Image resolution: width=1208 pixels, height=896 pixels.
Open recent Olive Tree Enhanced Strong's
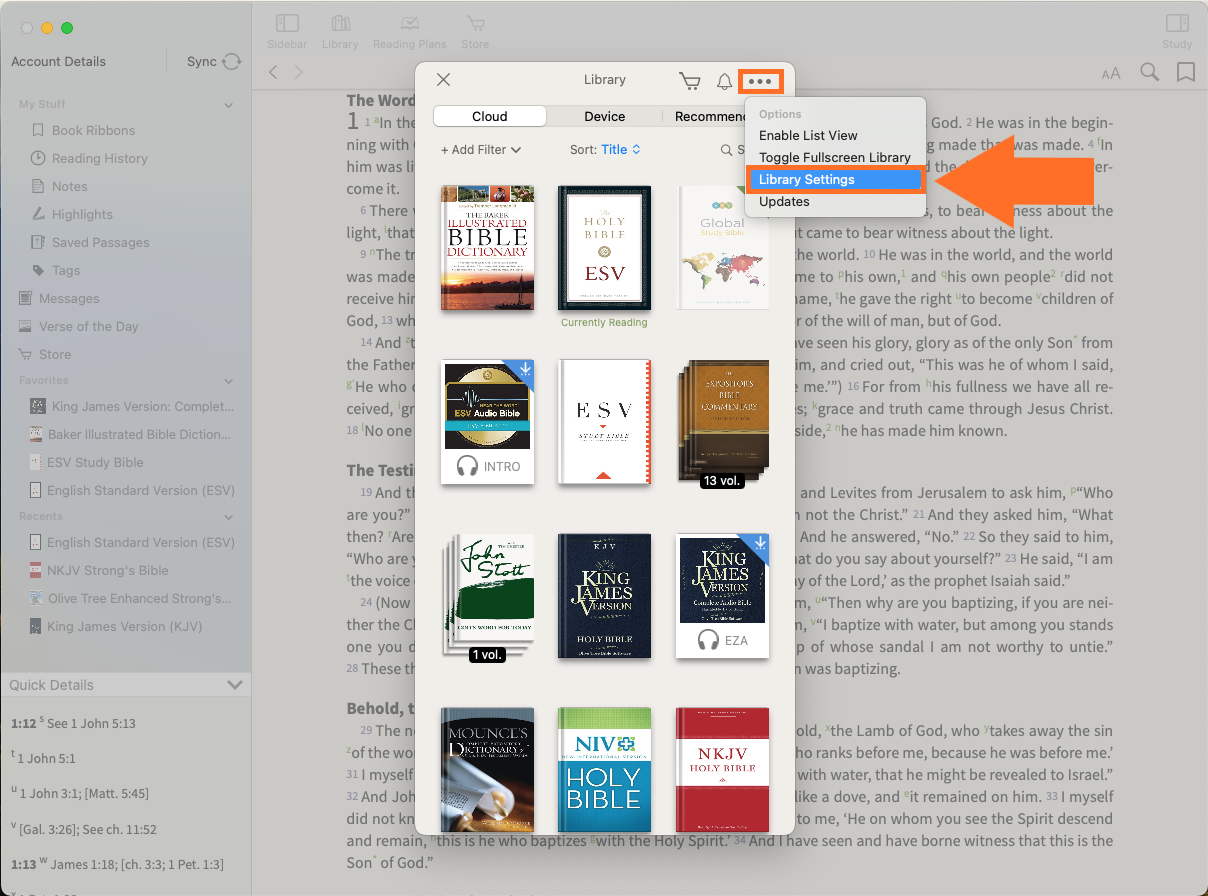click(131, 598)
